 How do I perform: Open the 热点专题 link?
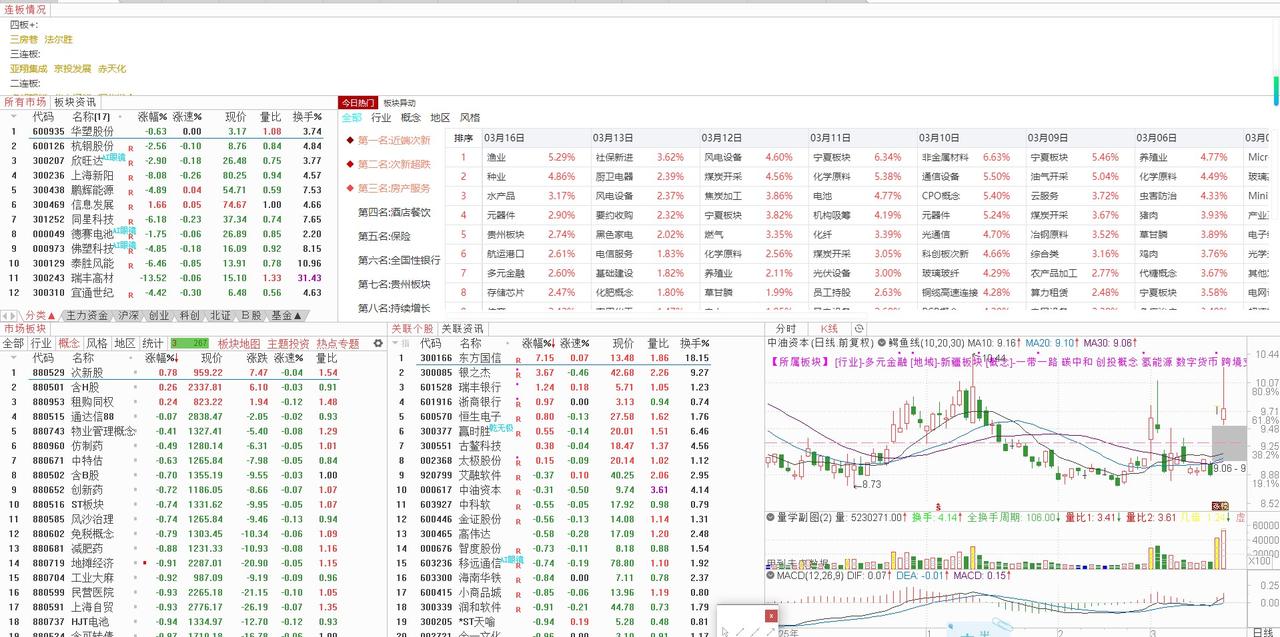pos(339,342)
